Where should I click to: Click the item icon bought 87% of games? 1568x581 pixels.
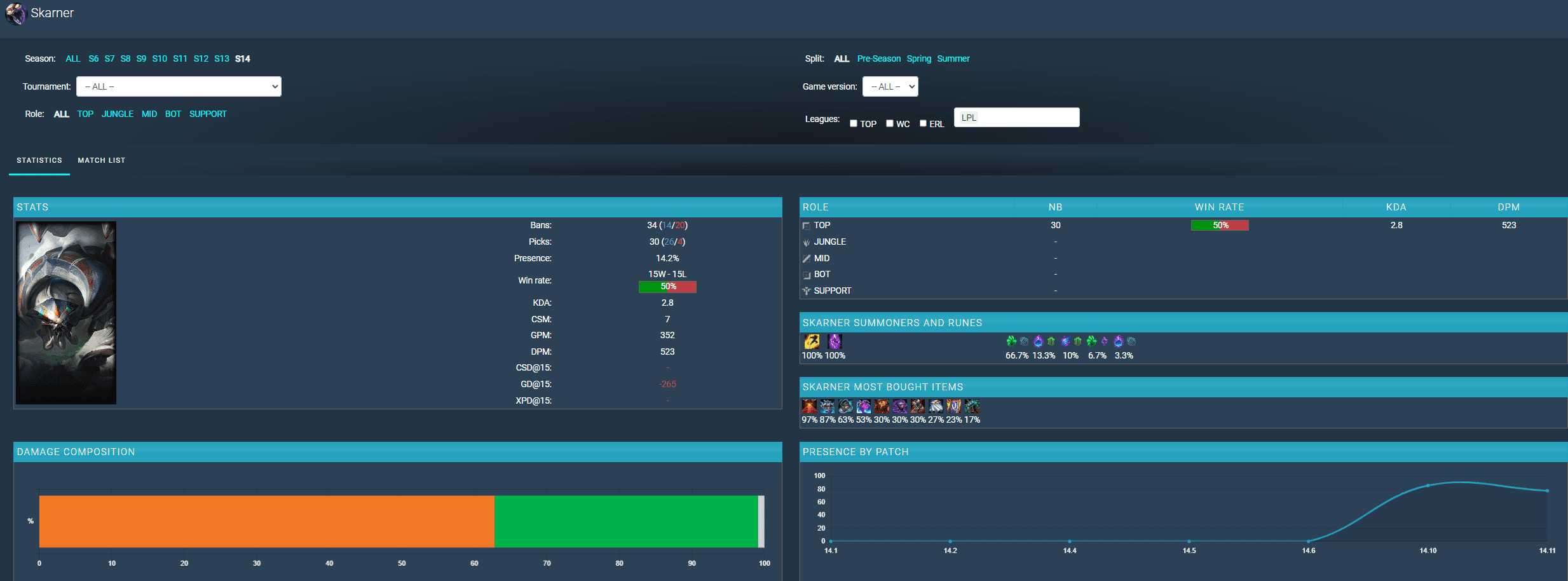point(827,406)
